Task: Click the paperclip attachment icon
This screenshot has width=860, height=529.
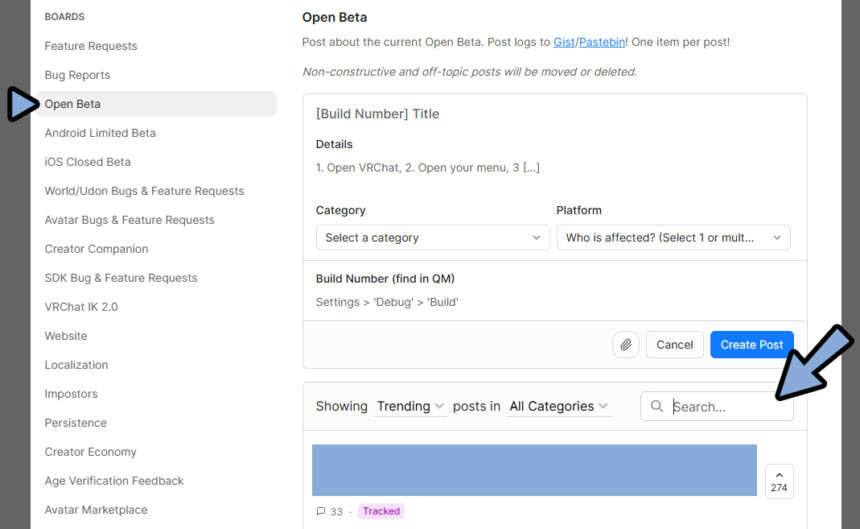Action: 625,345
